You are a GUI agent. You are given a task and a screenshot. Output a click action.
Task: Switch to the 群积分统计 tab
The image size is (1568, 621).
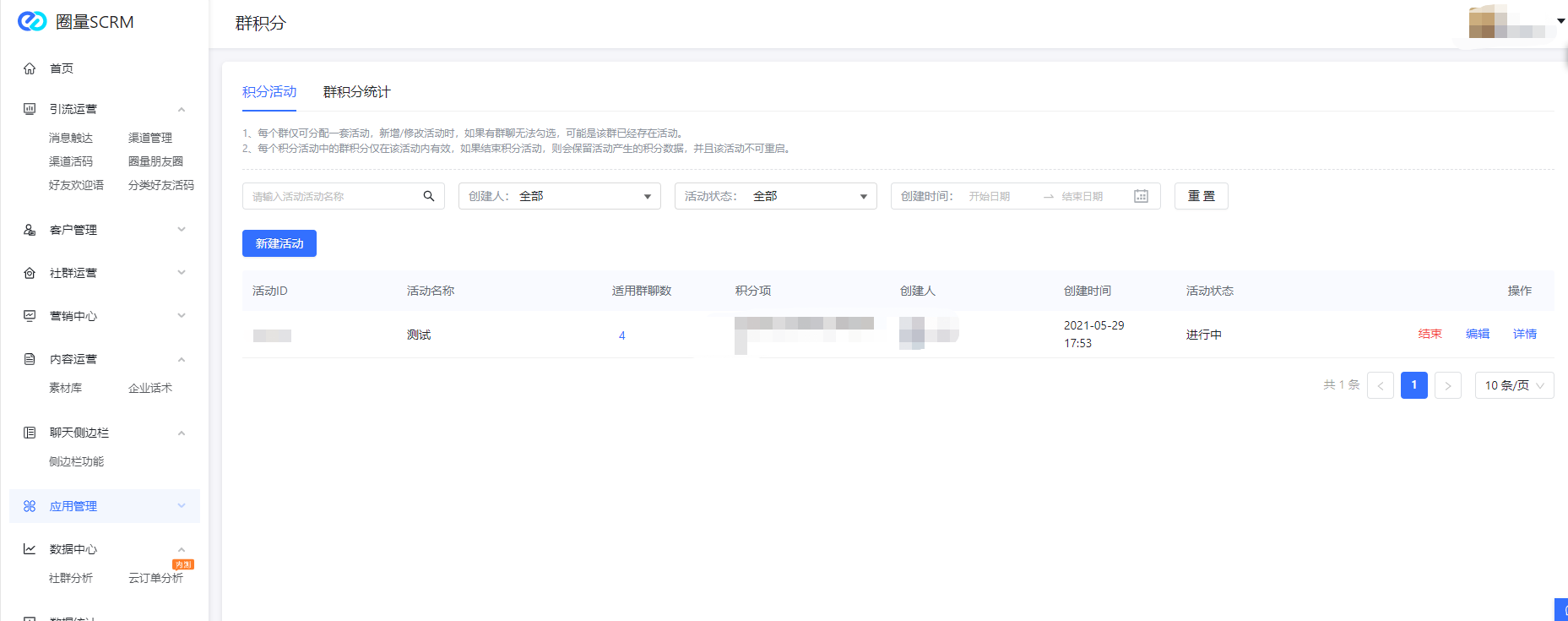[356, 92]
